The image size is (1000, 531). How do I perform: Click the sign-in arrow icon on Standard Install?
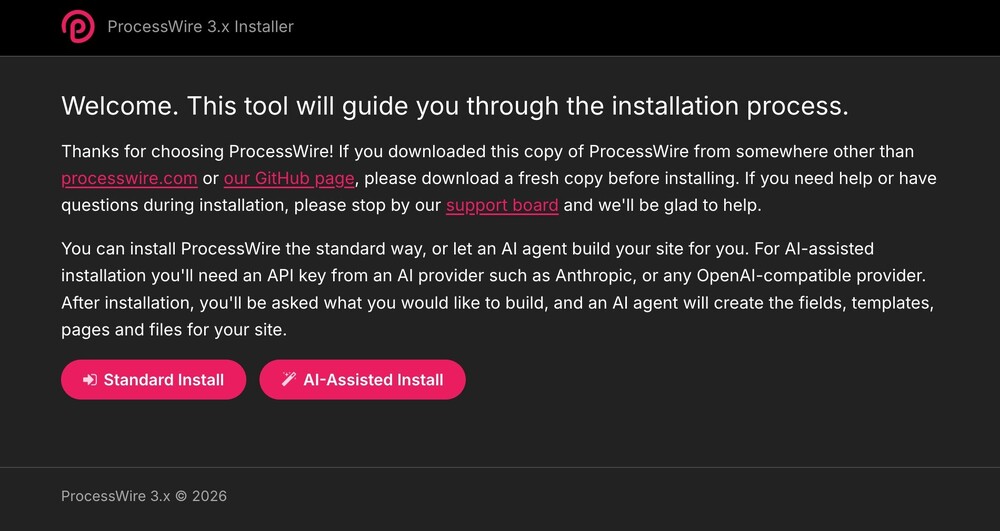click(x=90, y=380)
